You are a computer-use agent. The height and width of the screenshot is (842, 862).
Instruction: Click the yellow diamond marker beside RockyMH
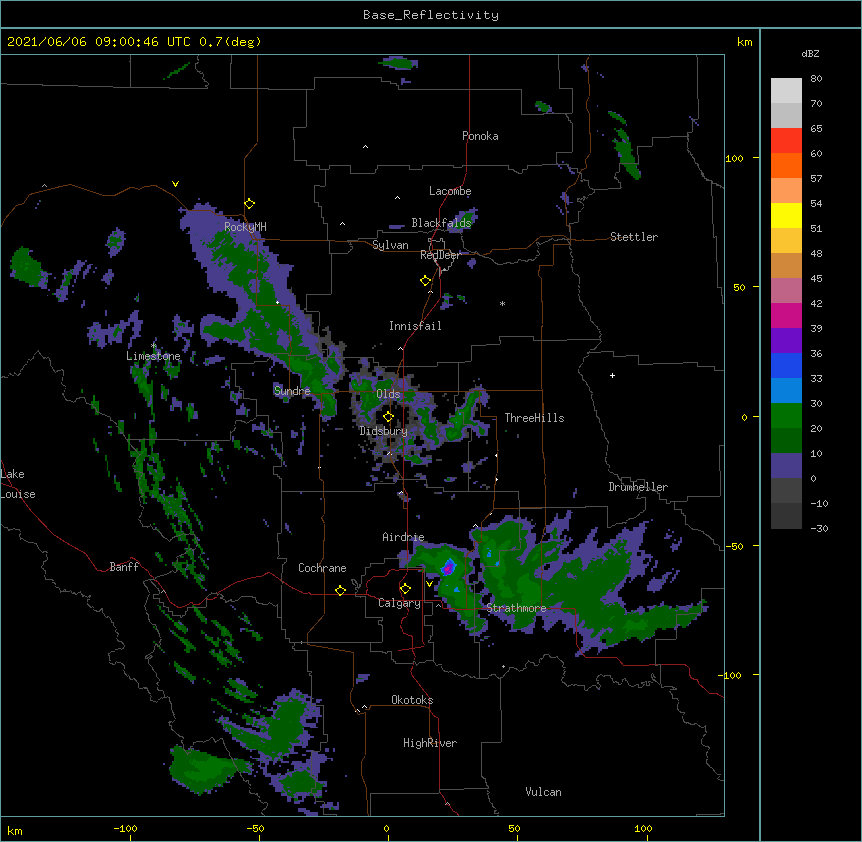click(x=249, y=203)
